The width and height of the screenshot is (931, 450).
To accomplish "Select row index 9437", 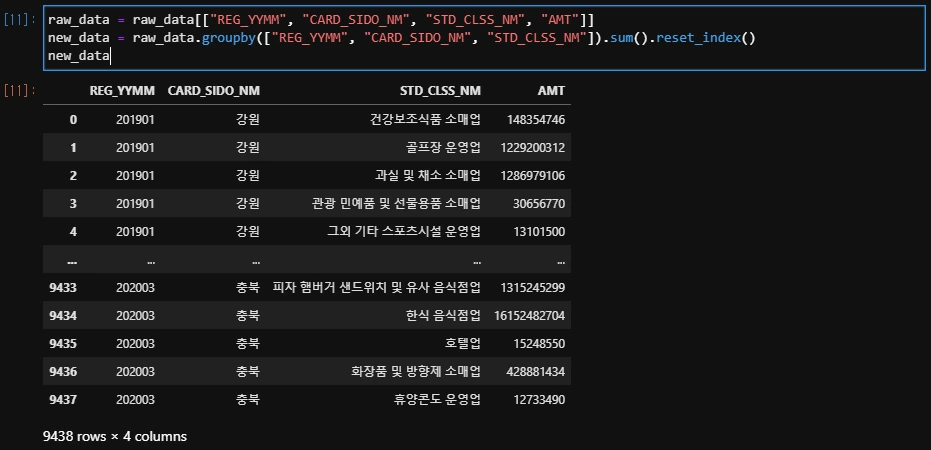I will click(63, 400).
